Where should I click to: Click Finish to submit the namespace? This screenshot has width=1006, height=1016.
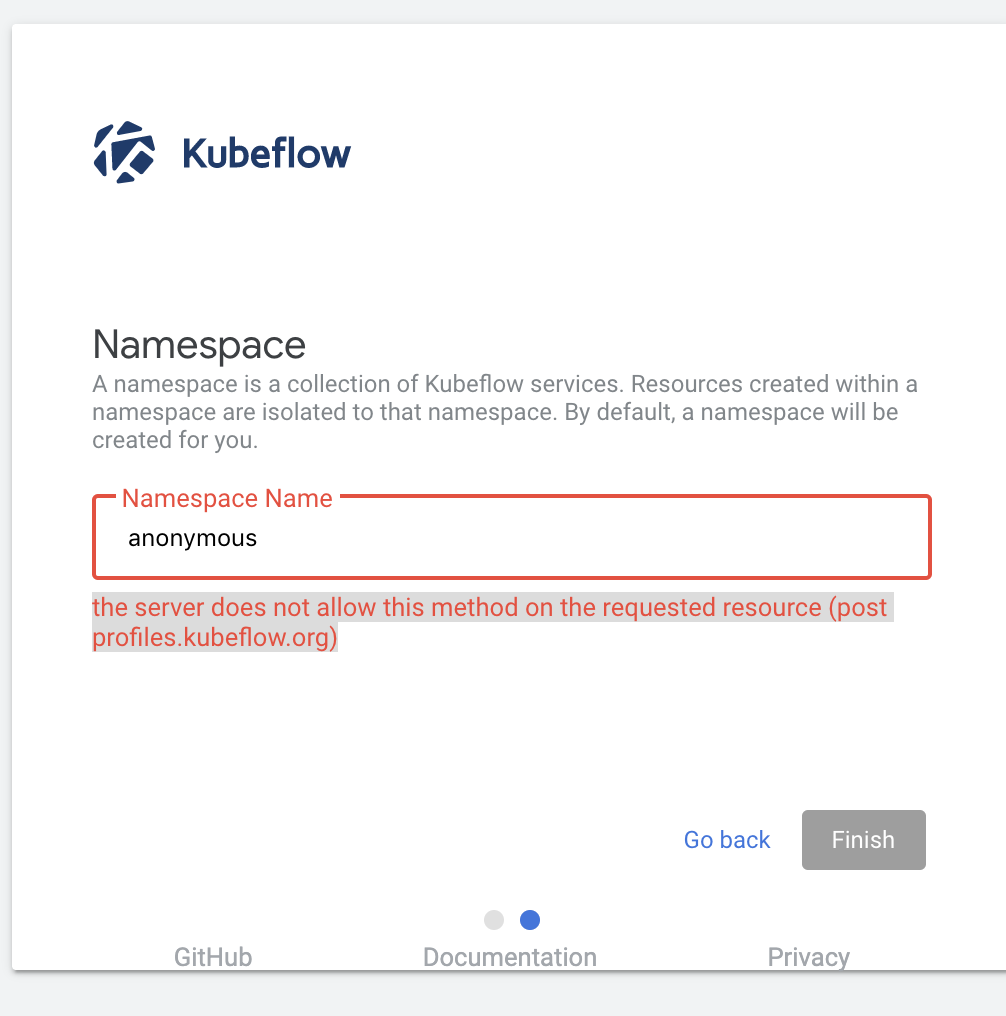pos(862,839)
